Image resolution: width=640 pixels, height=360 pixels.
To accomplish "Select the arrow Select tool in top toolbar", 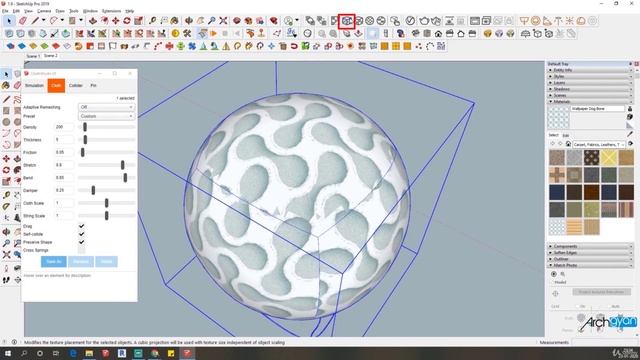I will [9, 20].
